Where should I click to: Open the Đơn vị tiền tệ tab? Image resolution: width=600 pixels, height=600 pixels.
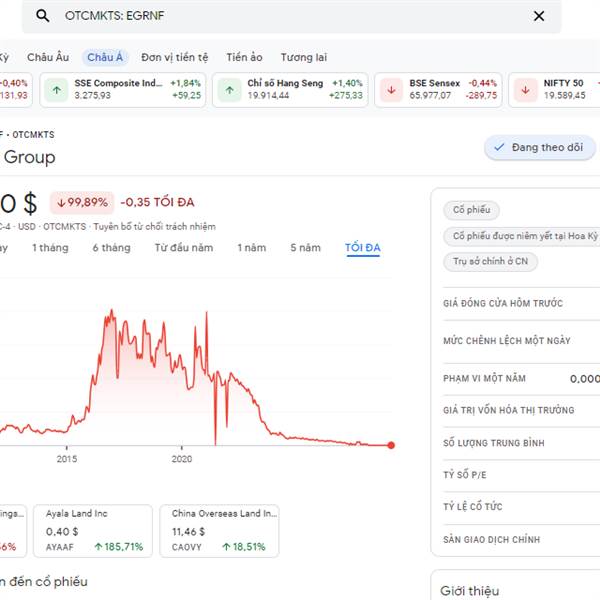coord(174,57)
